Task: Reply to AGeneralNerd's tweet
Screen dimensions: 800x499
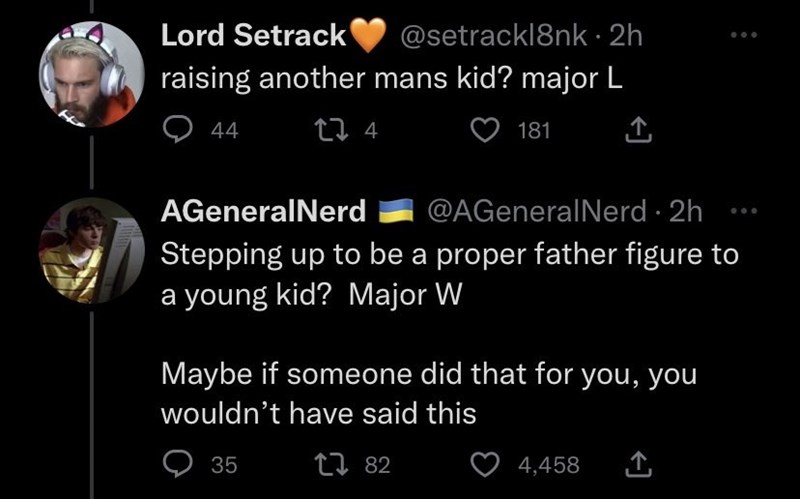Action: 179,463
